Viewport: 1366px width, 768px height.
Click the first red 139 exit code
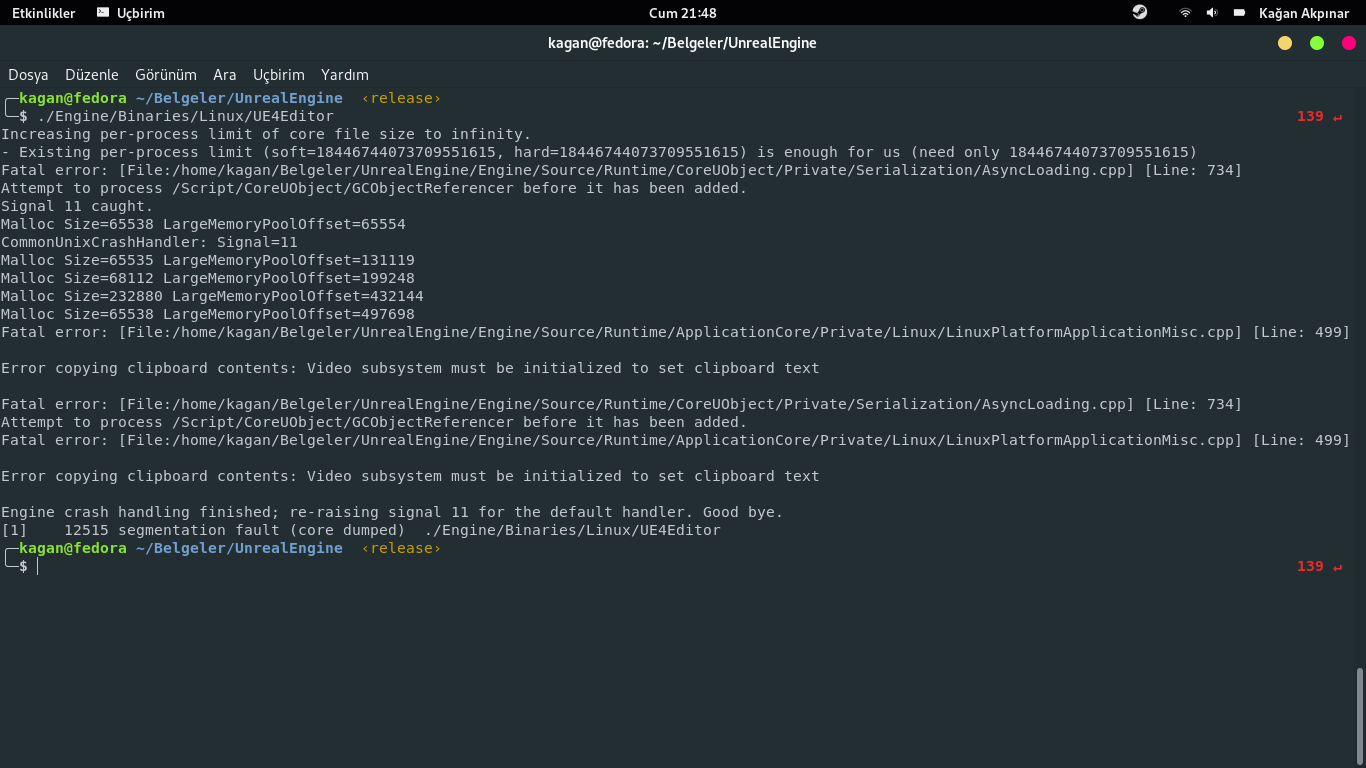click(x=1310, y=116)
